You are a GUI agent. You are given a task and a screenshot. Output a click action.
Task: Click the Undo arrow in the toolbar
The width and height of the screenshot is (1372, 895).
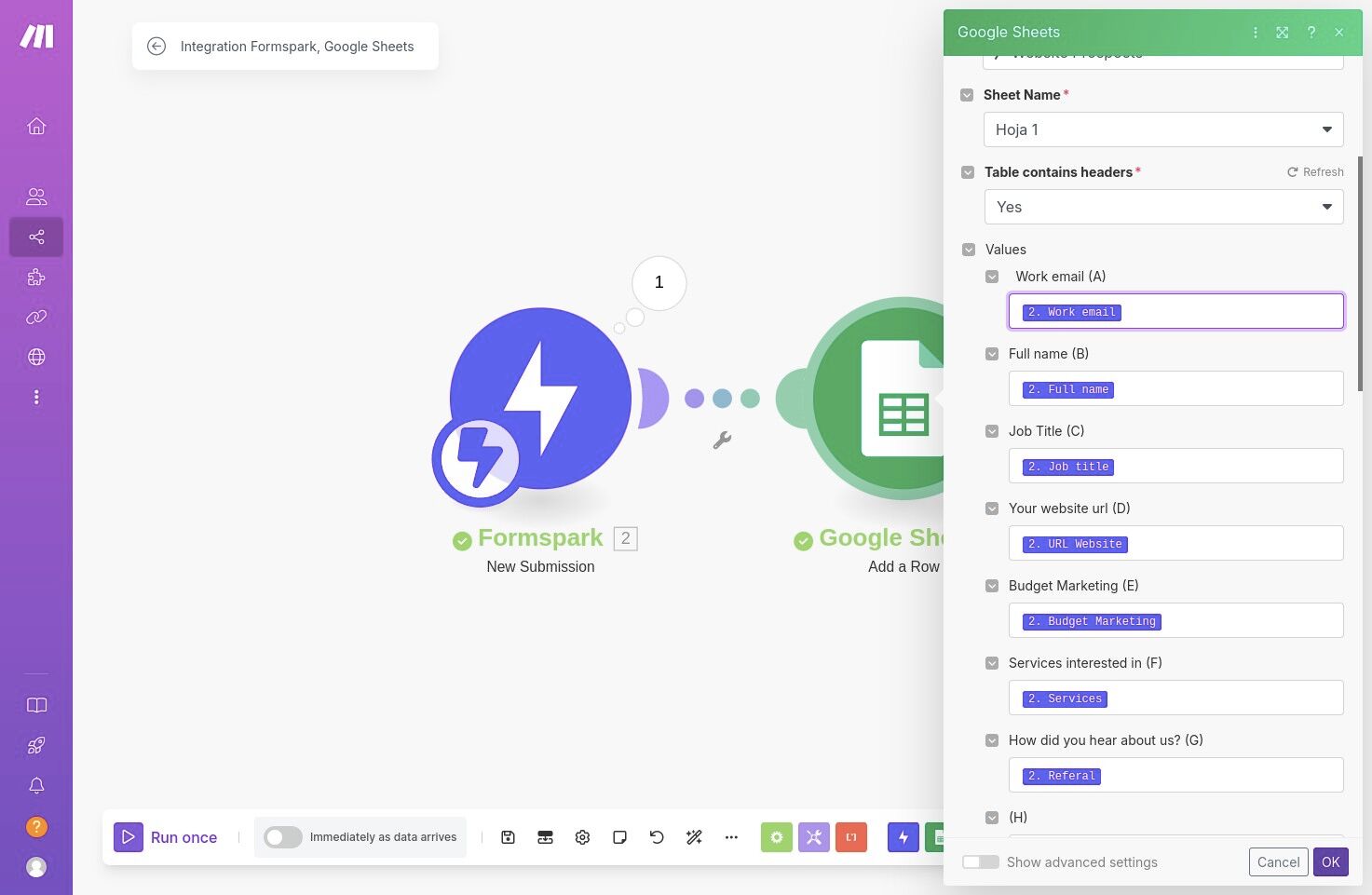point(657,837)
